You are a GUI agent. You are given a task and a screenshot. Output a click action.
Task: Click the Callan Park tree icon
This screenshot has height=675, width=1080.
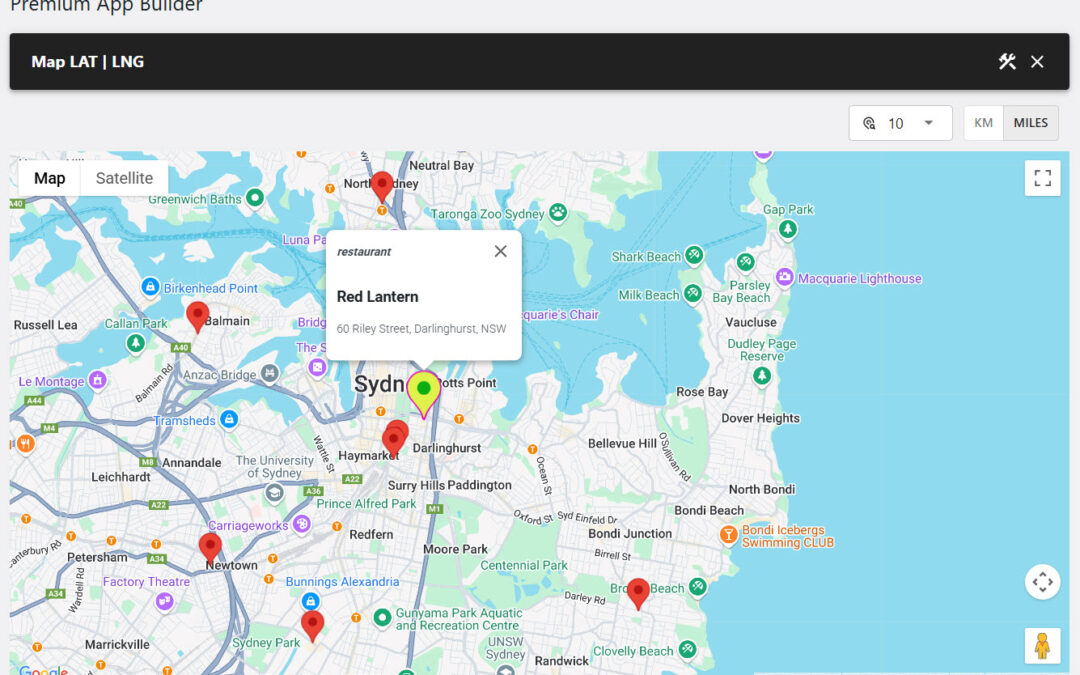coord(136,342)
